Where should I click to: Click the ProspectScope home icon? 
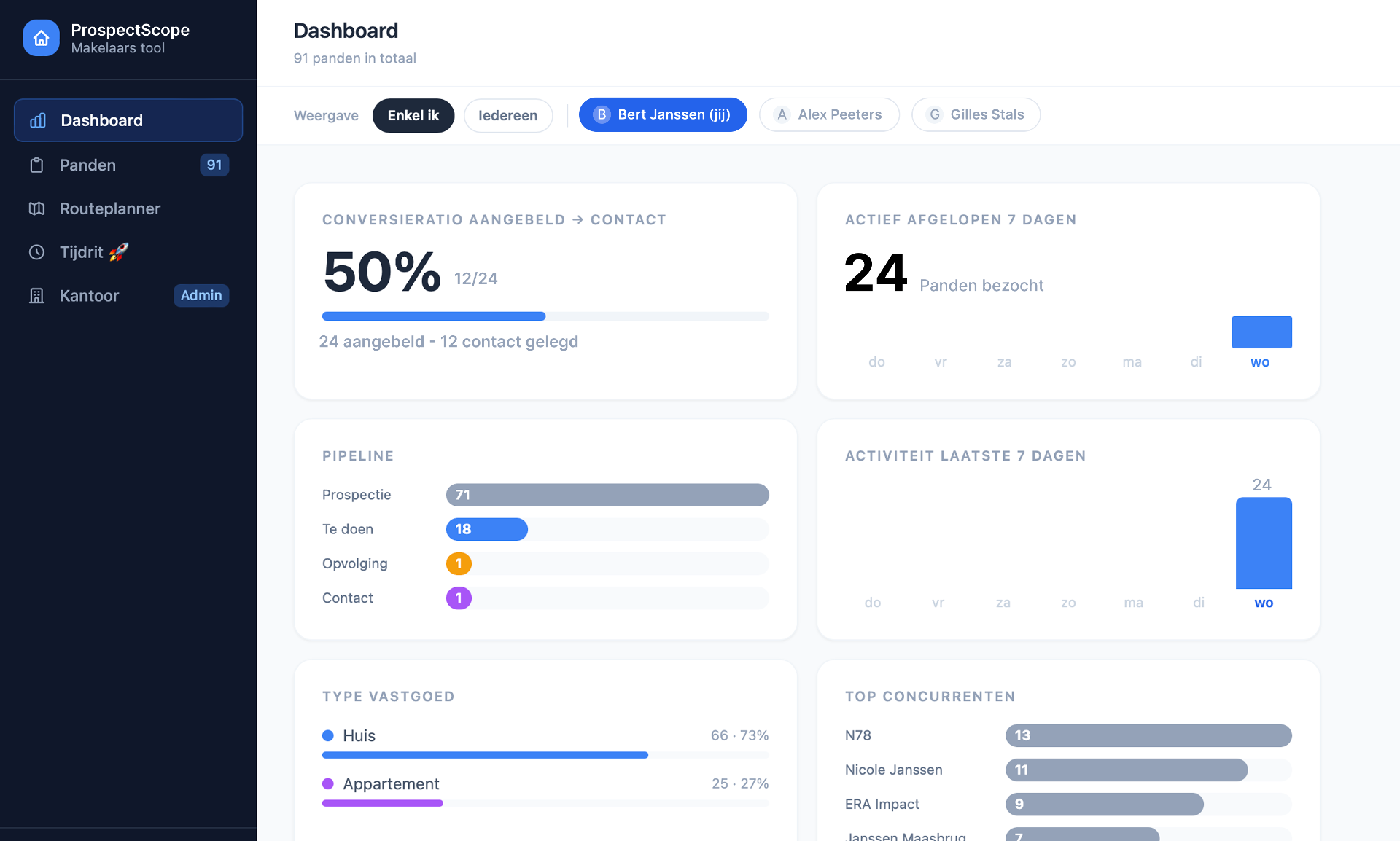click(41, 38)
